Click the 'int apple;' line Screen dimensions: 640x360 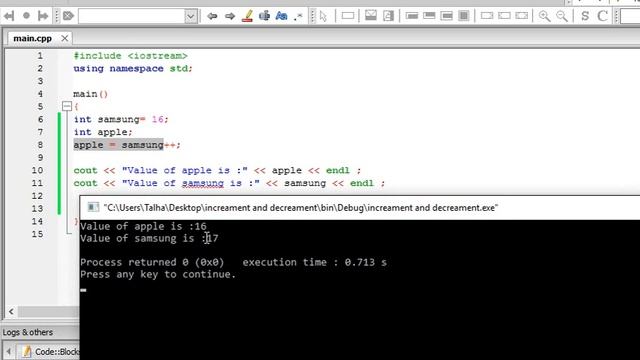point(103,132)
